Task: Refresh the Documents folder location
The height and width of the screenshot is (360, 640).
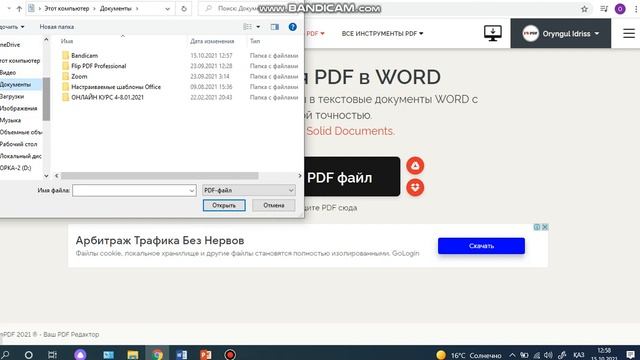Action: tap(184, 9)
